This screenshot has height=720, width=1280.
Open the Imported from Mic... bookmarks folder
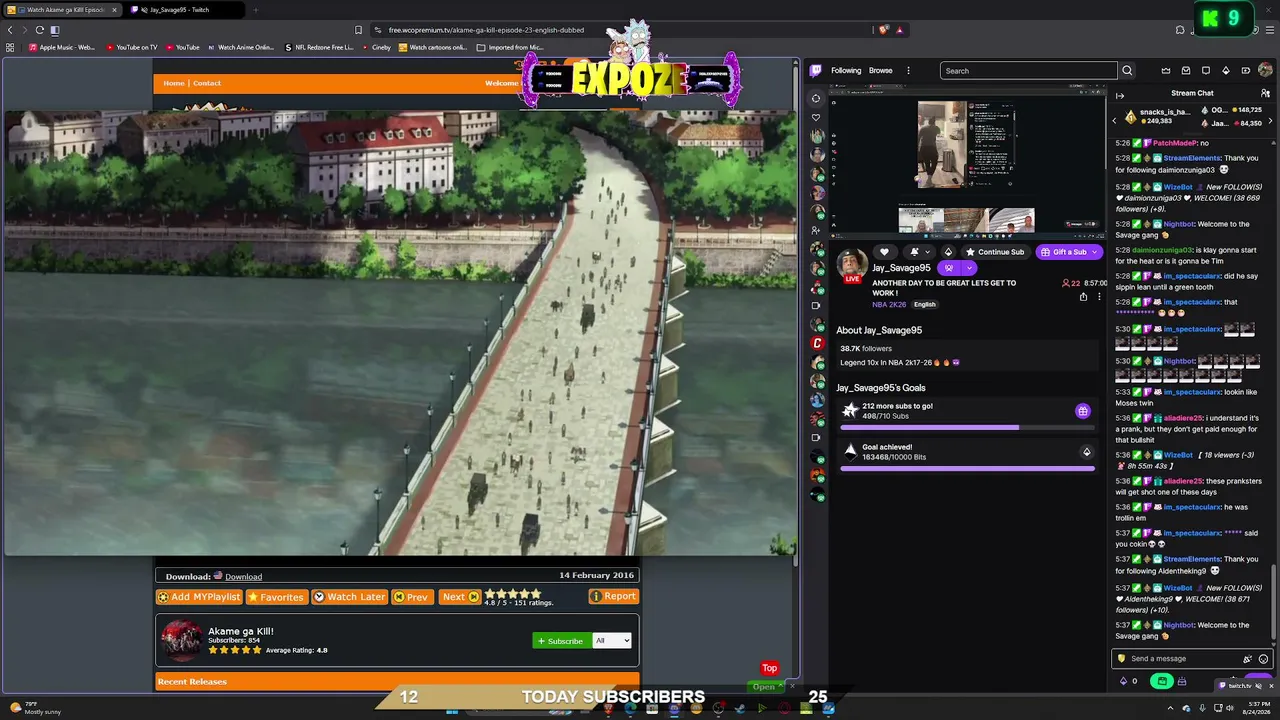(x=510, y=47)
